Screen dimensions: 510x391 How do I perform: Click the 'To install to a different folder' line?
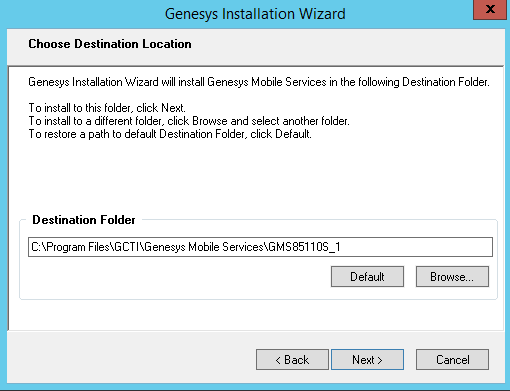click(x=189, y=121)
